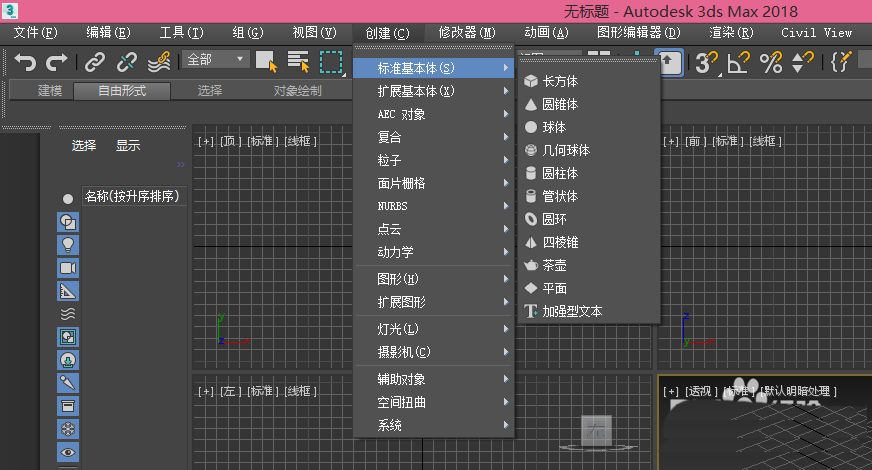
Task: Click the Redo arrow icon
Action: [x=56, y=62]
